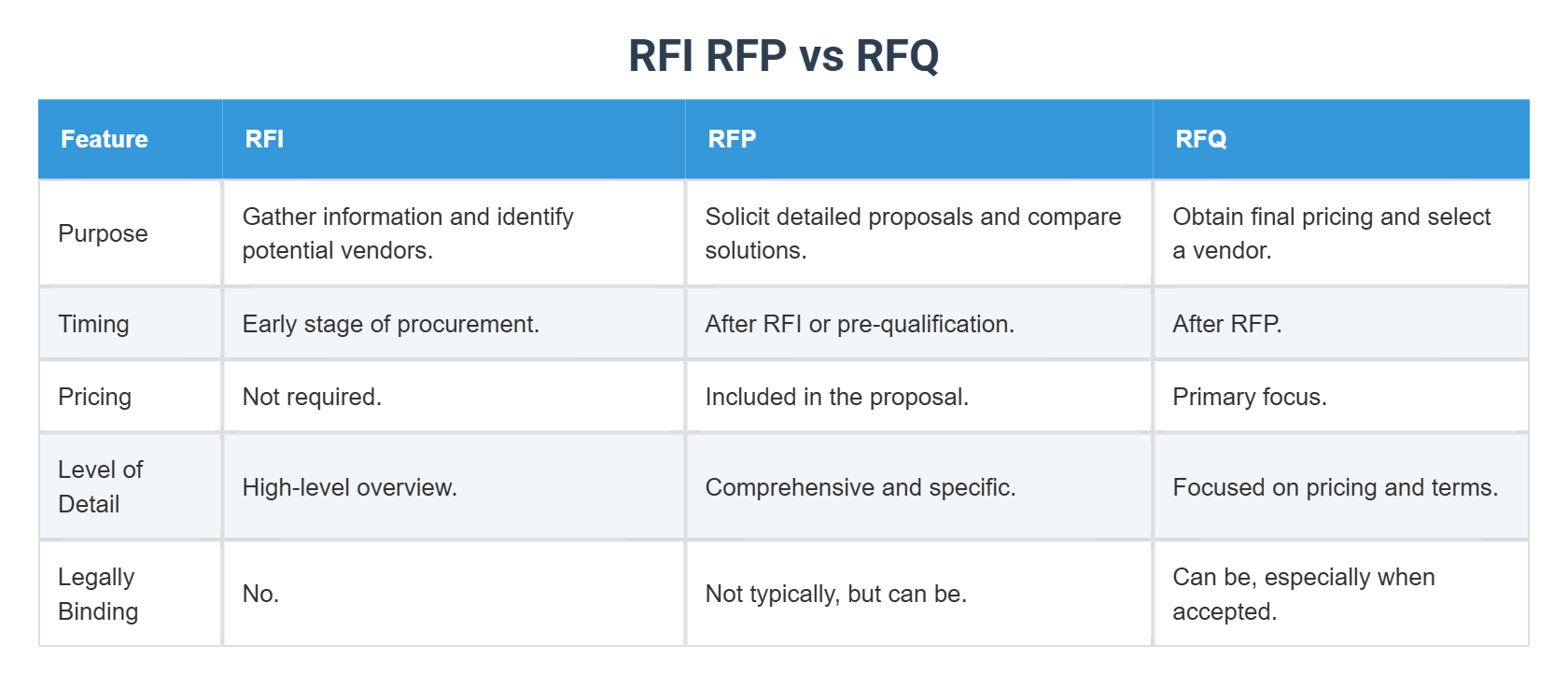Click the RFI column header

264,139
